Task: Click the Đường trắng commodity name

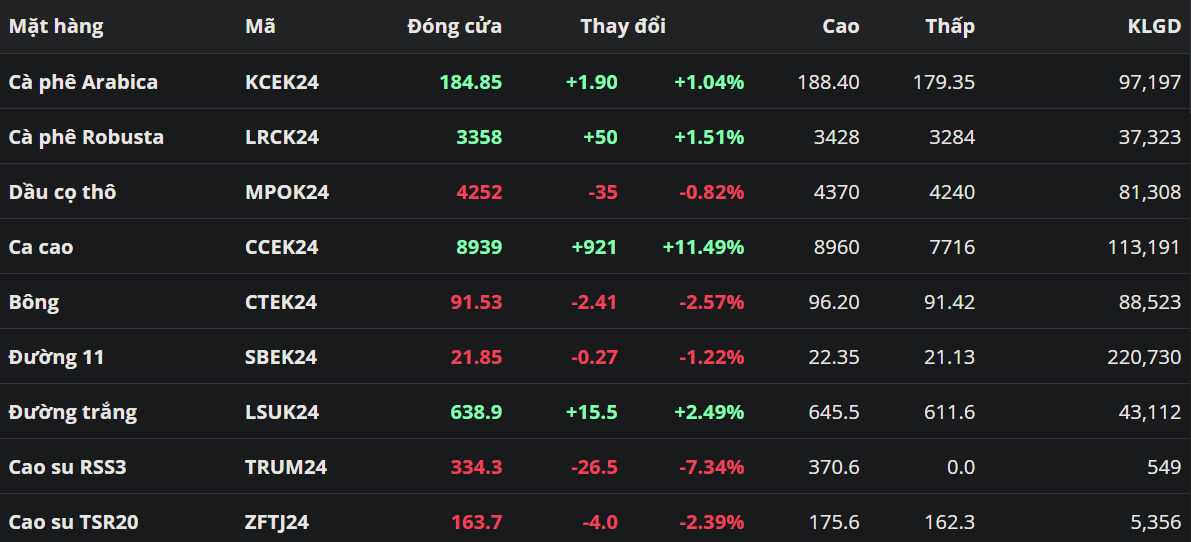Action: point(73,412)
